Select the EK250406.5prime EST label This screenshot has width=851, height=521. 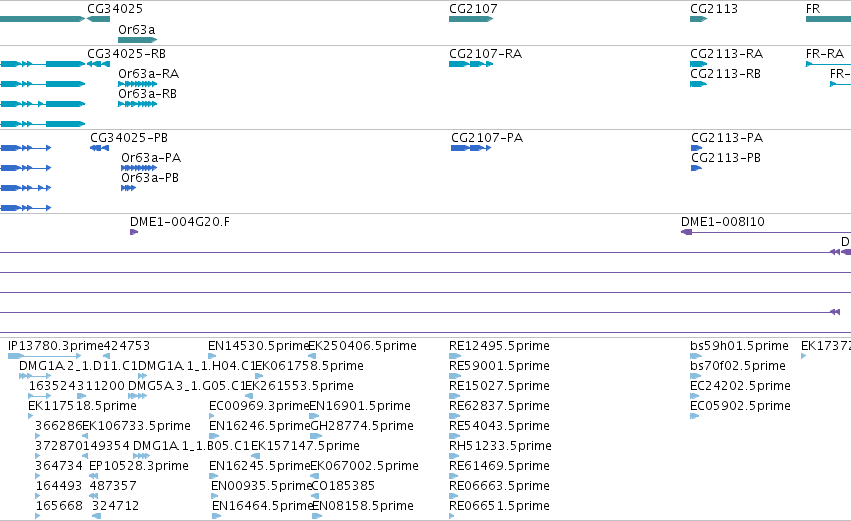point(363,346)
